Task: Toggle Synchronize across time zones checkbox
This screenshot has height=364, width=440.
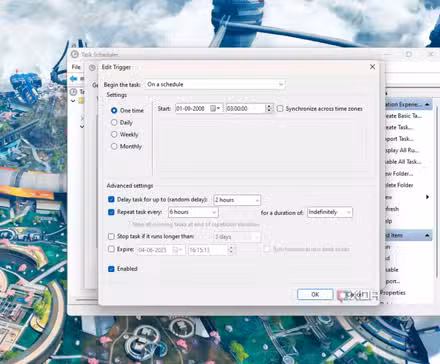Action: pos(280,109)
